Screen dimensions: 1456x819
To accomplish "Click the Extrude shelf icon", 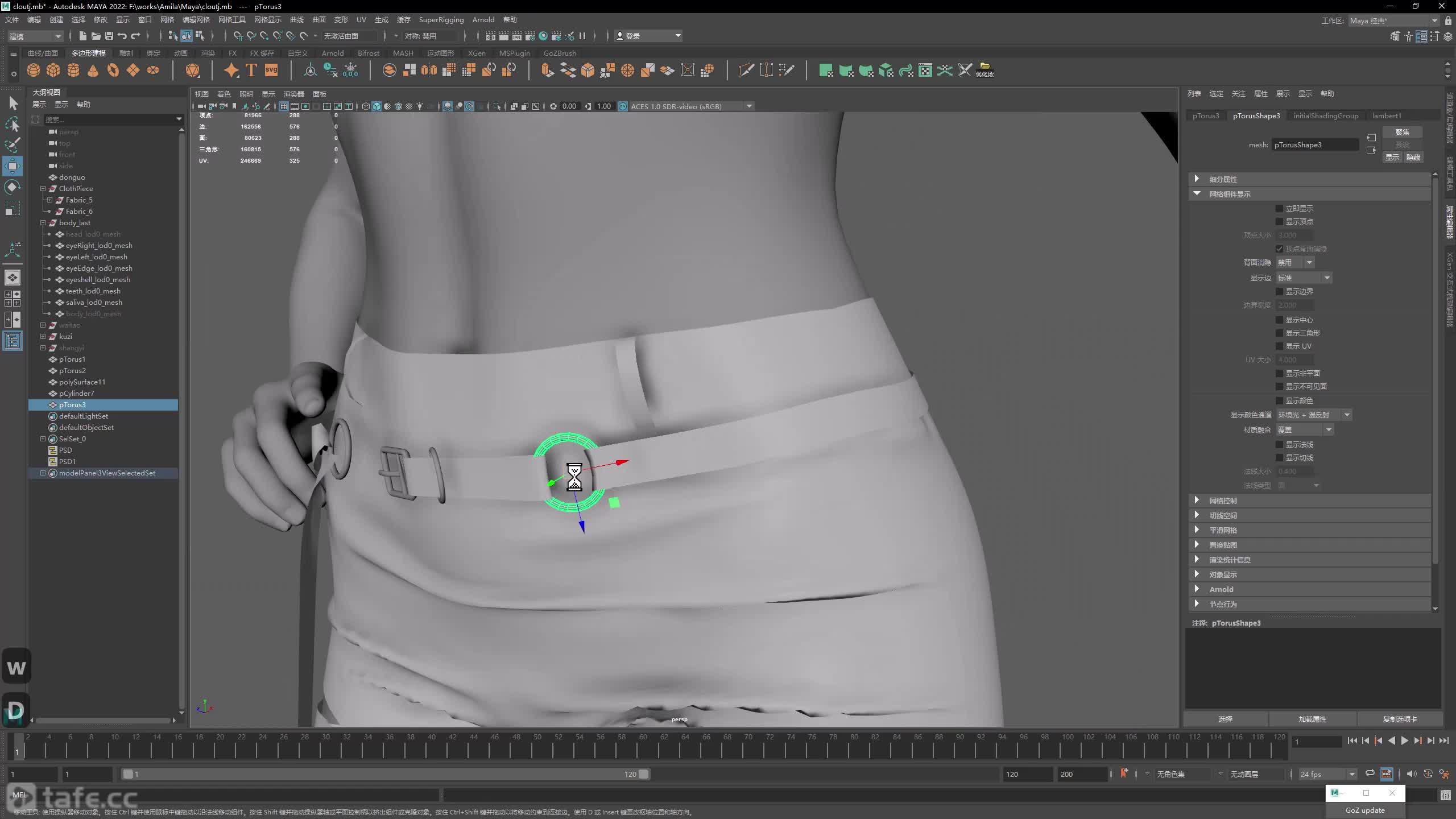I will pyautogui.click(x=547, y=71).
